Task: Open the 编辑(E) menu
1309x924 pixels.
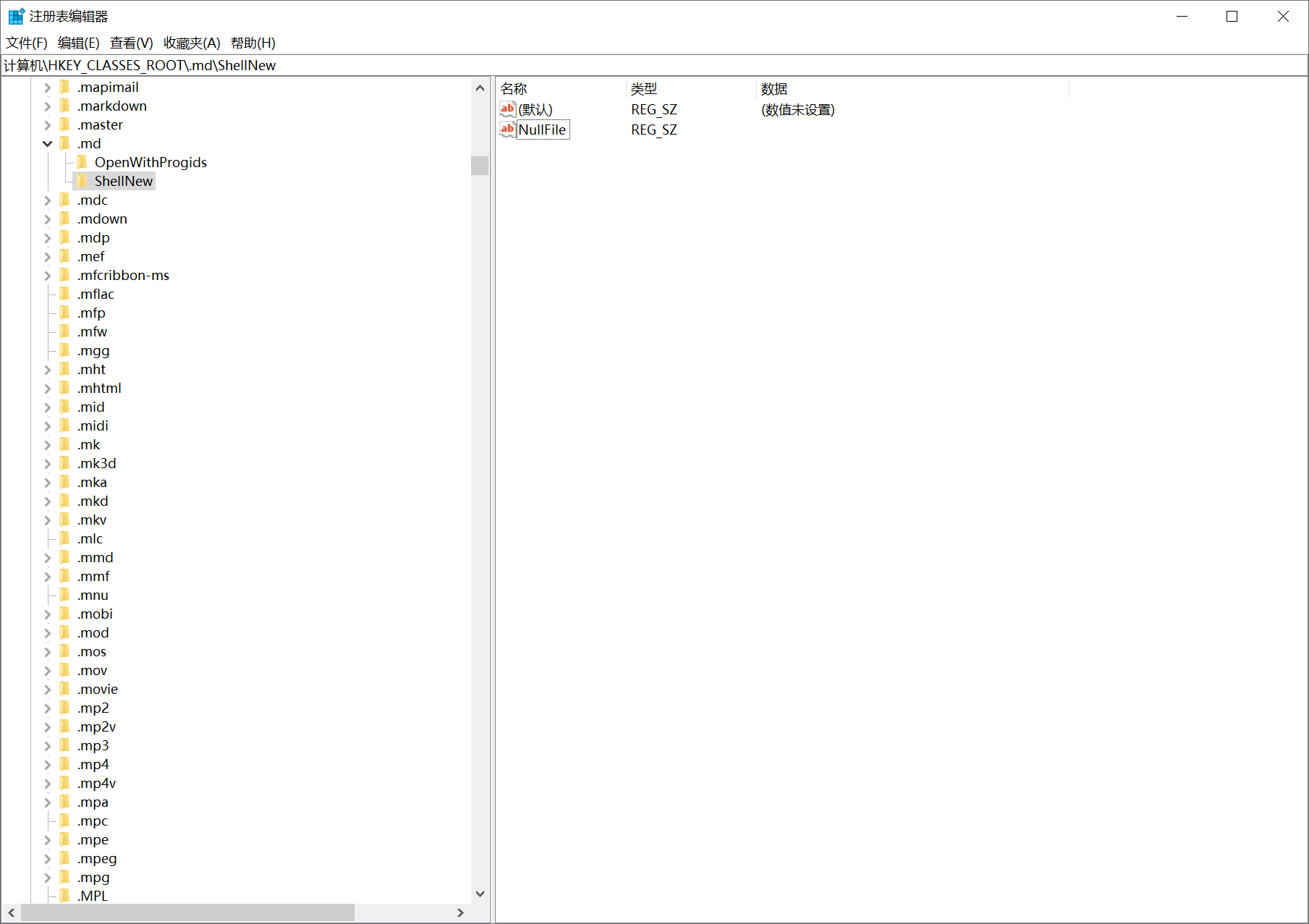Action: (x=79, y=43)
